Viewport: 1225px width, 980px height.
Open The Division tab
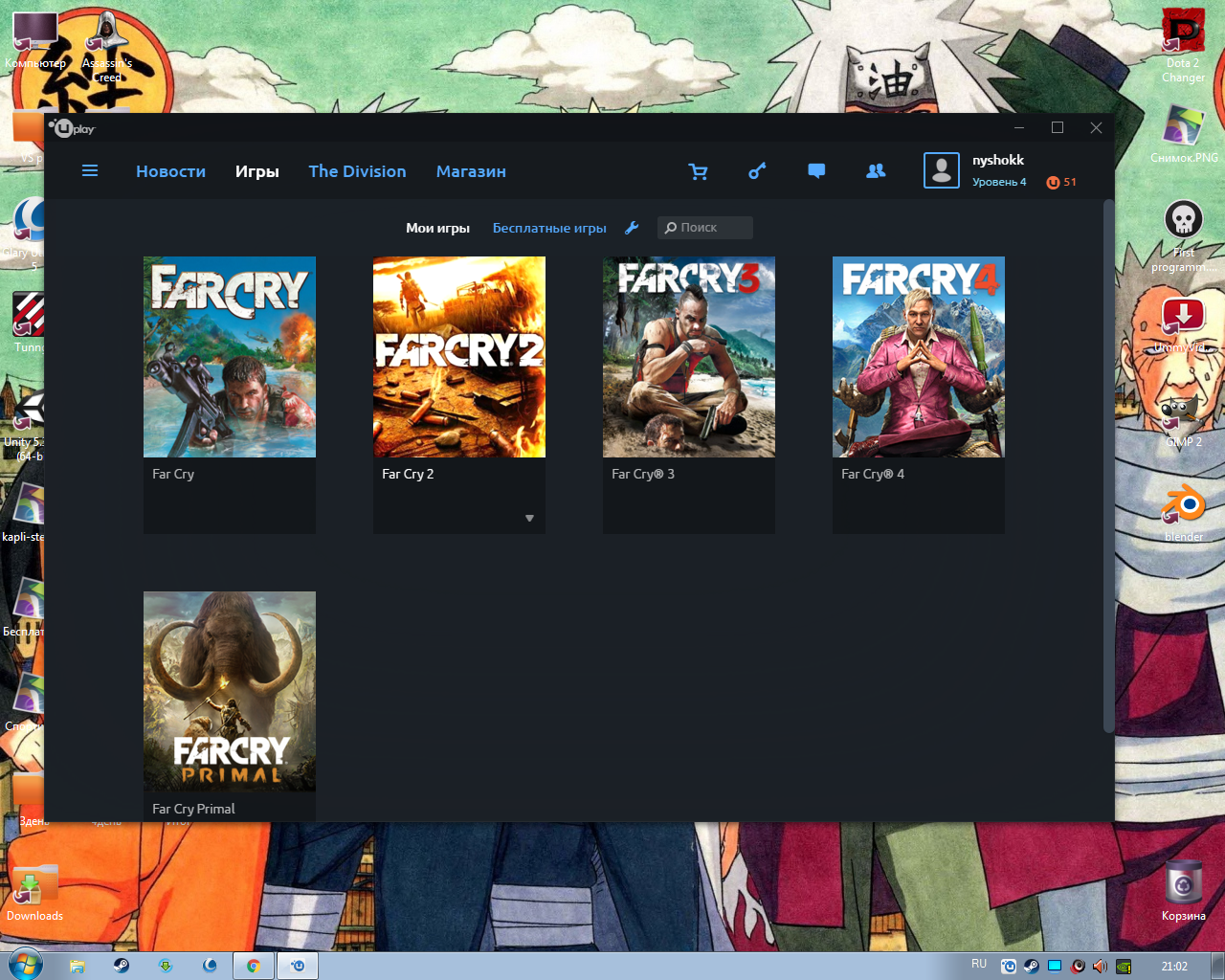[357, 171]
